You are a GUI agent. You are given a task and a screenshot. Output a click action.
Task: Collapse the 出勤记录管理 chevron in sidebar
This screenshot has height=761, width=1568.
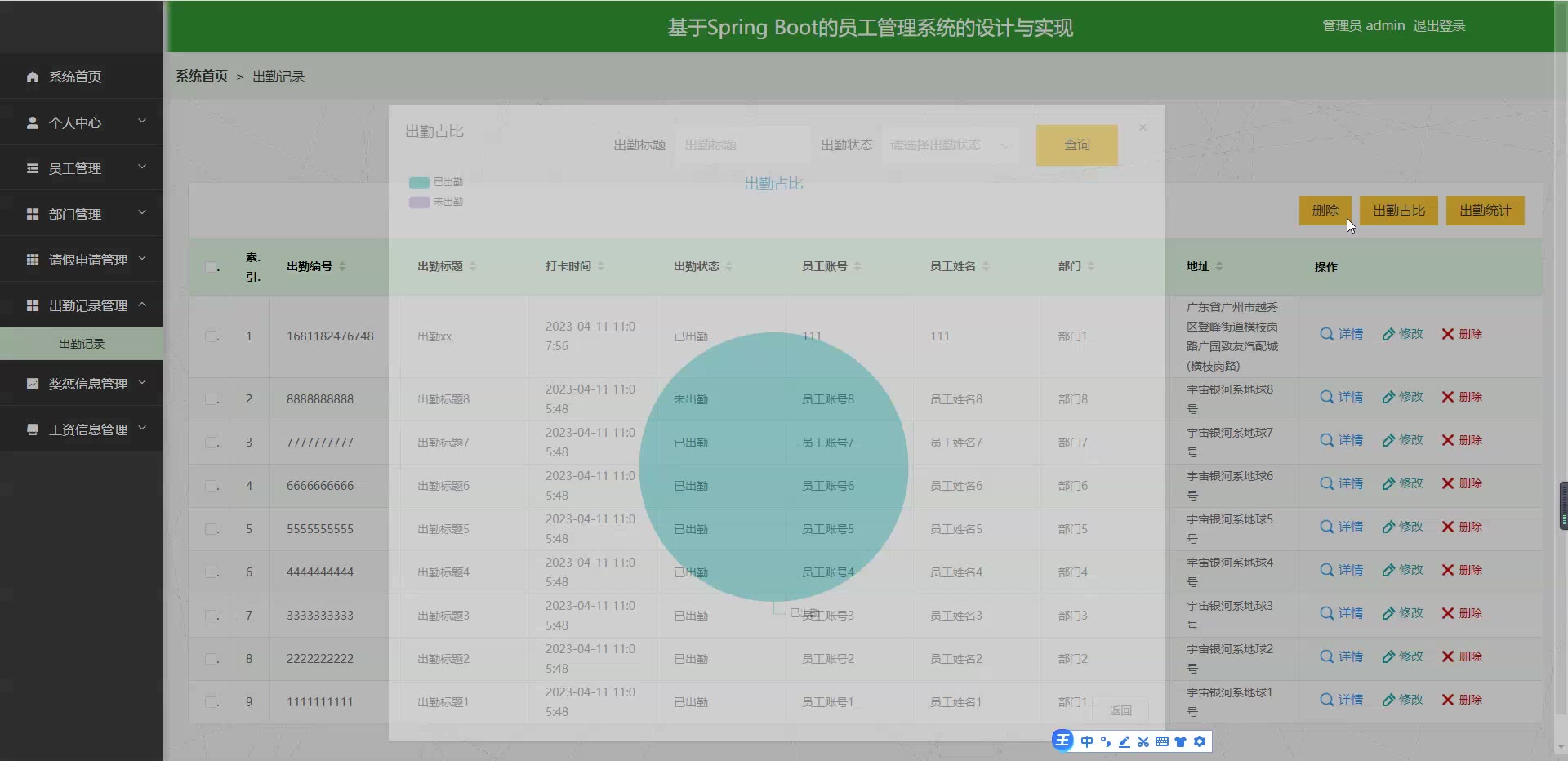coord(142,305)
